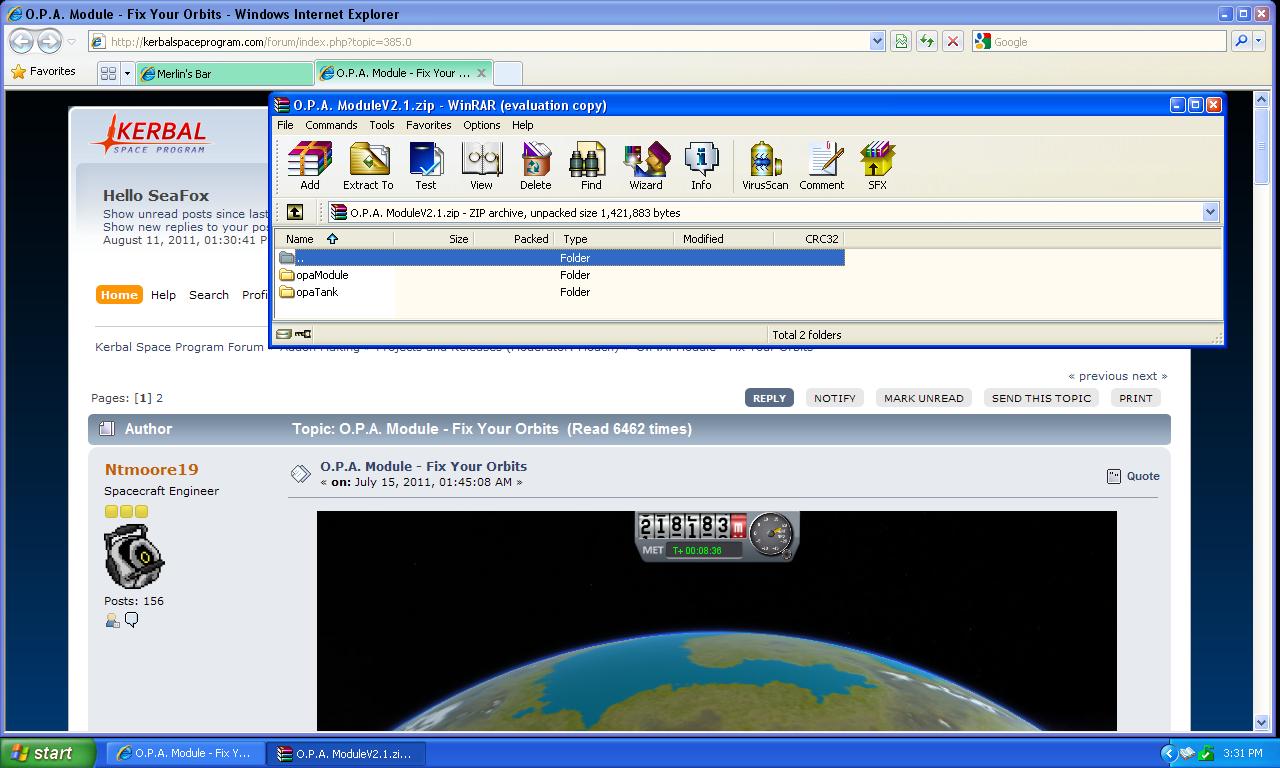This screenshot has height=768, width=1280.
Task: Select the parent '..' folder row
Action: (x=560, y=258)
